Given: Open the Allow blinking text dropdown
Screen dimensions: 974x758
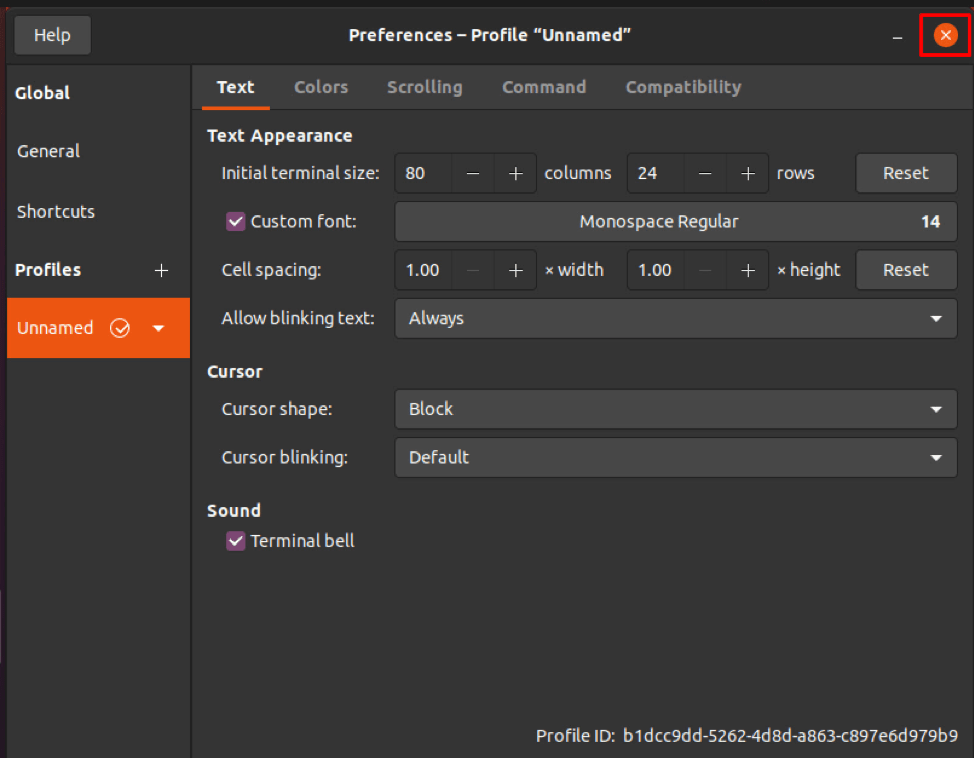Looking at the screenshot, I should click(x=675, y=318).
